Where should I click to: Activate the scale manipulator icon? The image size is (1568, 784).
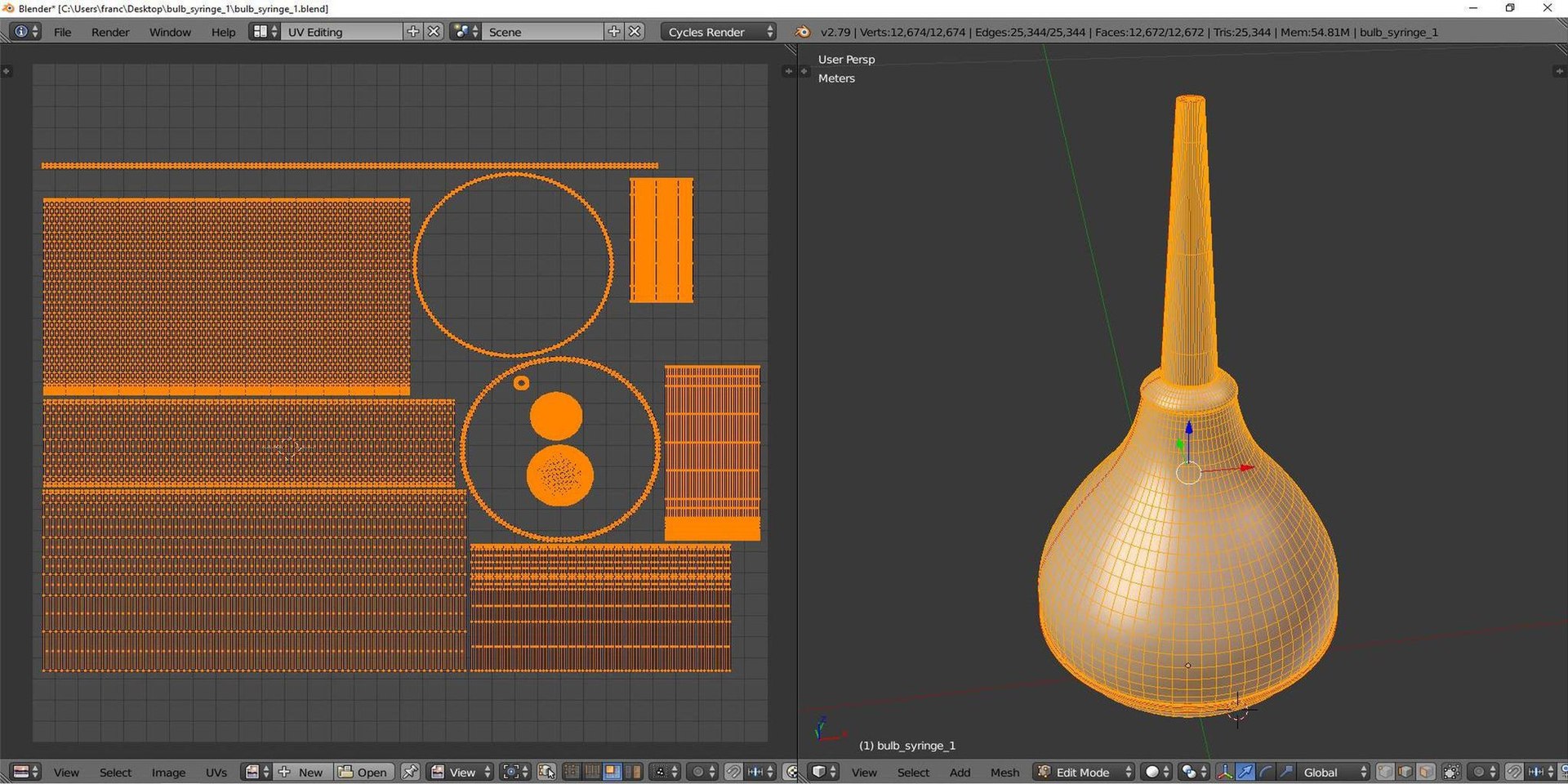(1286, 772)
